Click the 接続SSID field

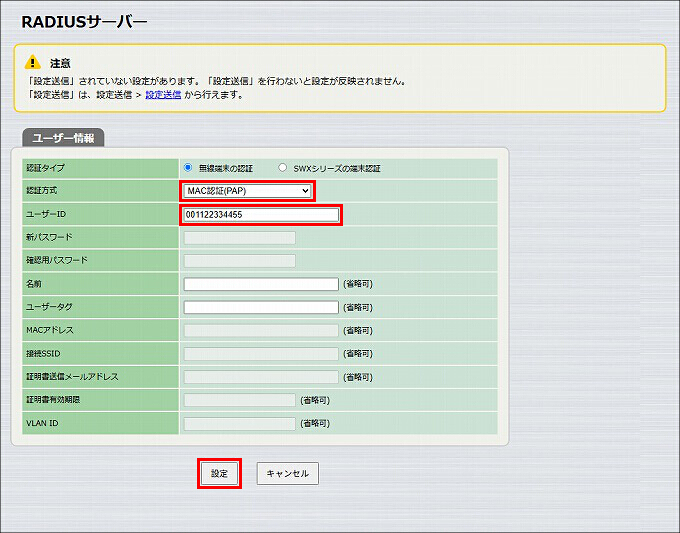pos(261,353)
